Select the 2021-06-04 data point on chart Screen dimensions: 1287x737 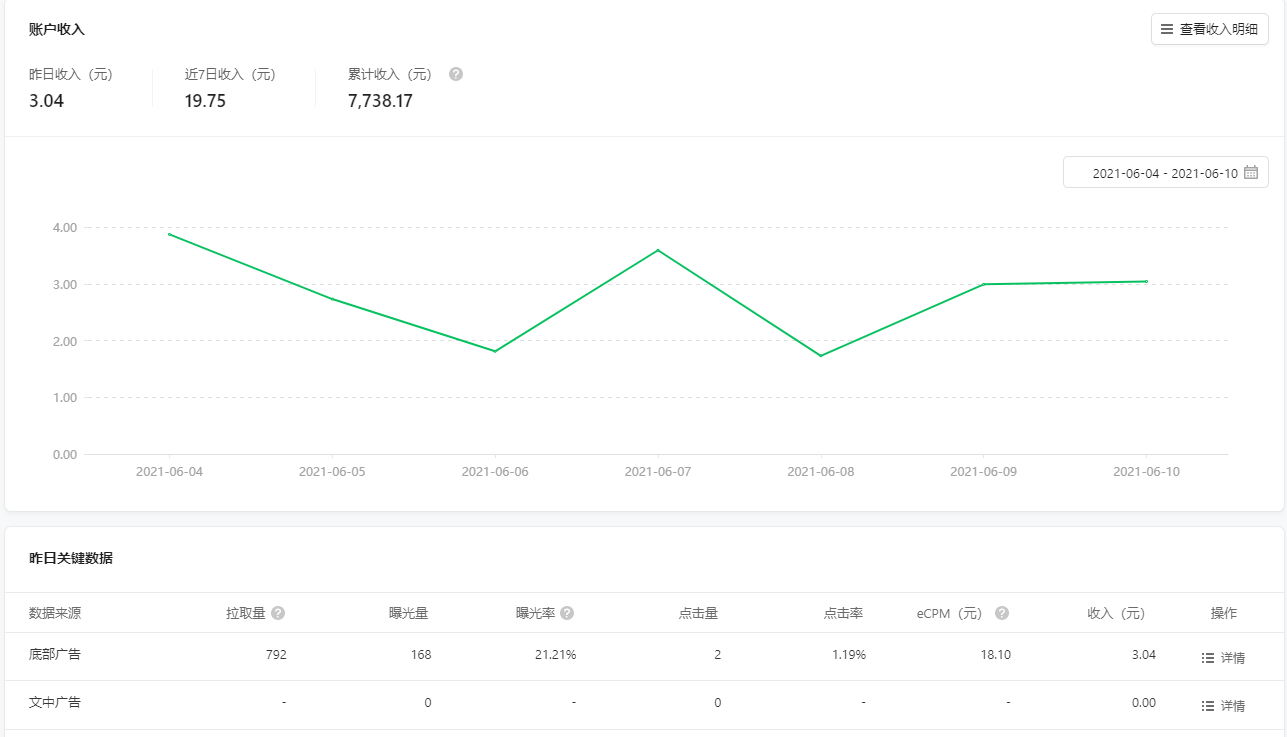(169, 234)
